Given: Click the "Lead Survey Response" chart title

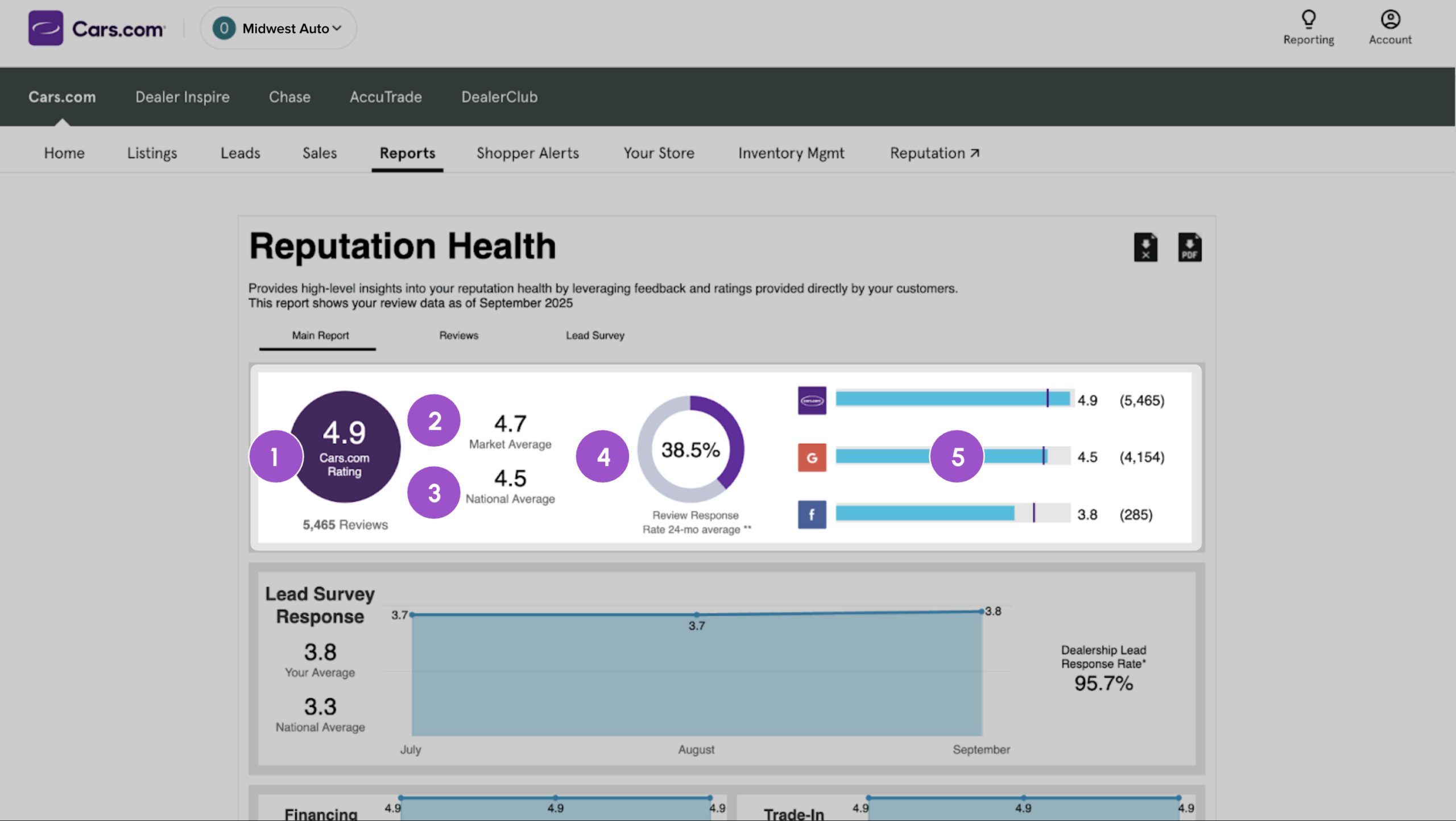Looking at the screenshot, I should (320, 605).
